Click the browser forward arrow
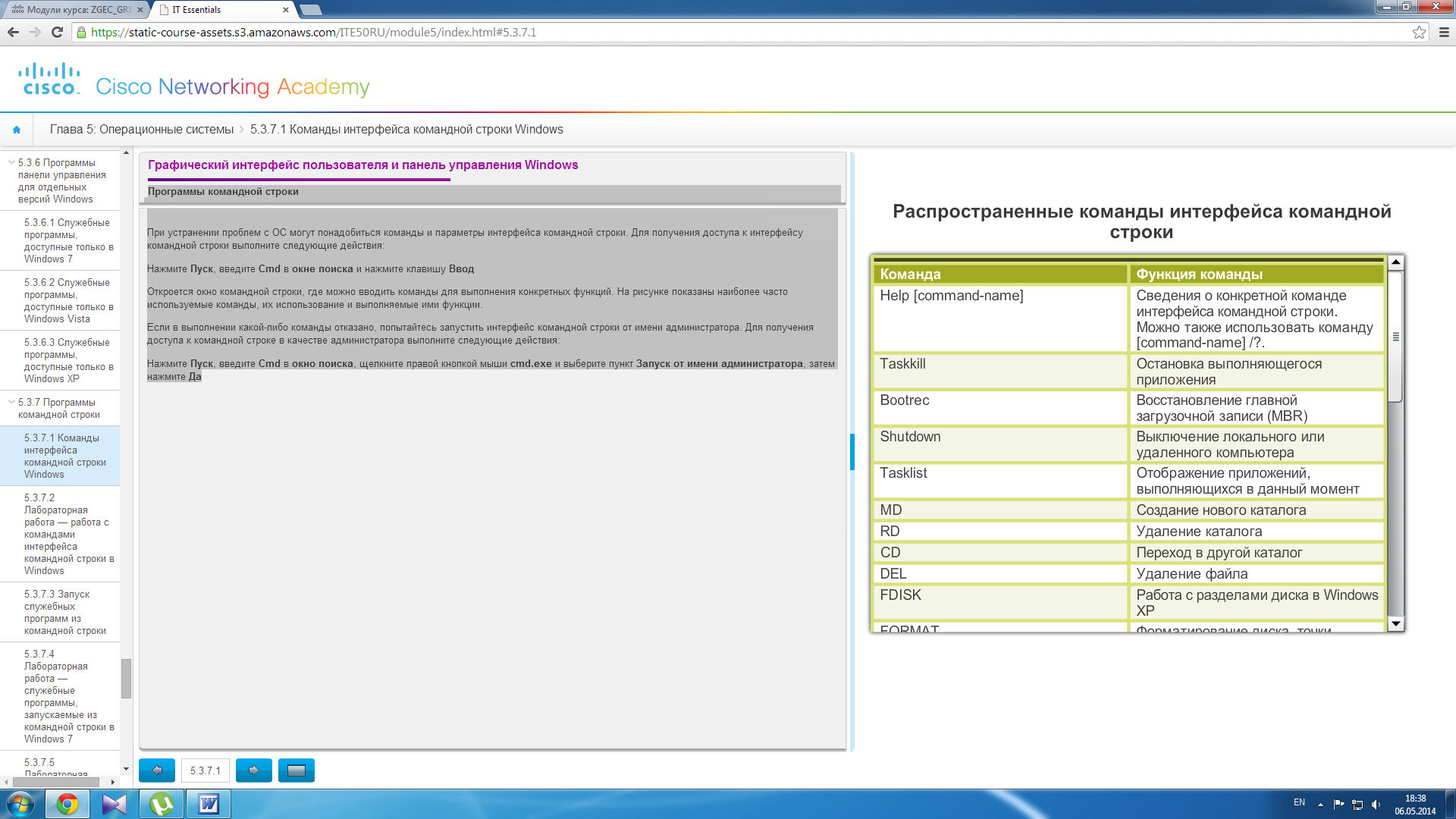 [35, 32]
